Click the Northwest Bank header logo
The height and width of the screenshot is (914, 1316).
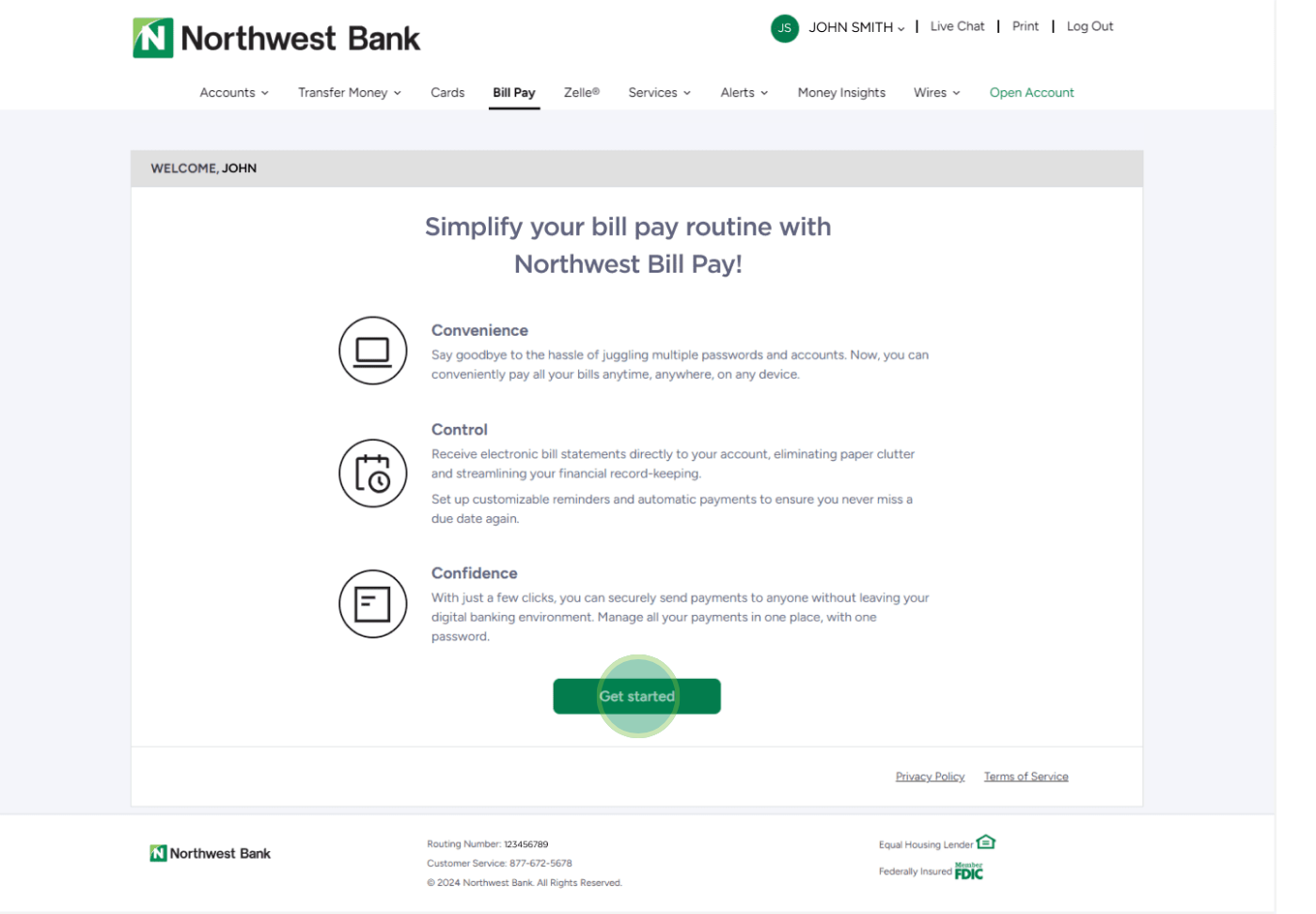tap(276, 39)
